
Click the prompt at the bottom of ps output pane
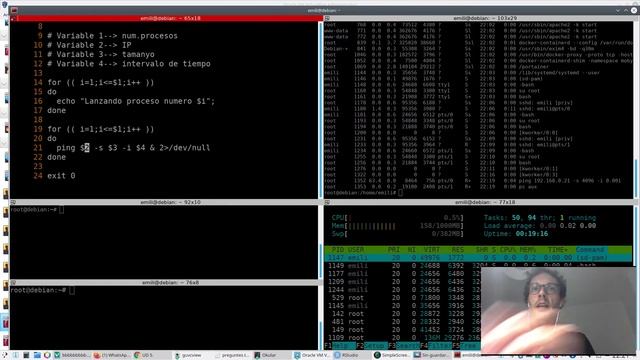[x=363, y=193]
